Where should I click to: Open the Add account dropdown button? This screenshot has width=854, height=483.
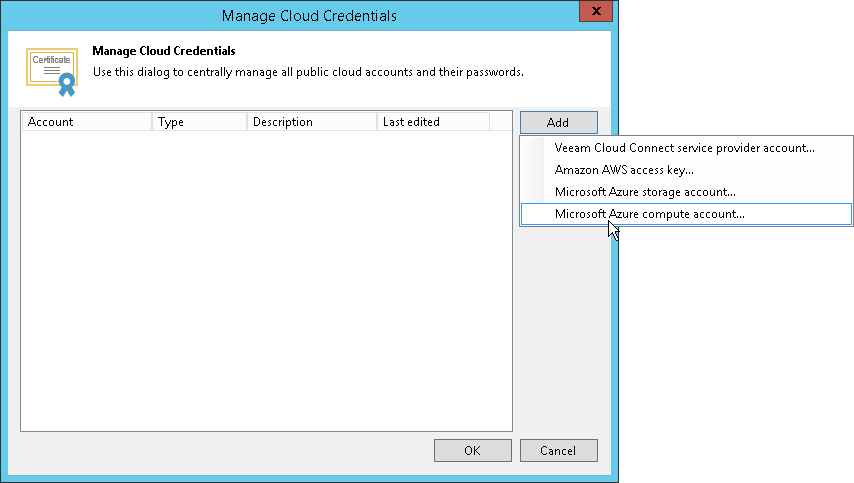pyautogui.click(x=558, y=122)
